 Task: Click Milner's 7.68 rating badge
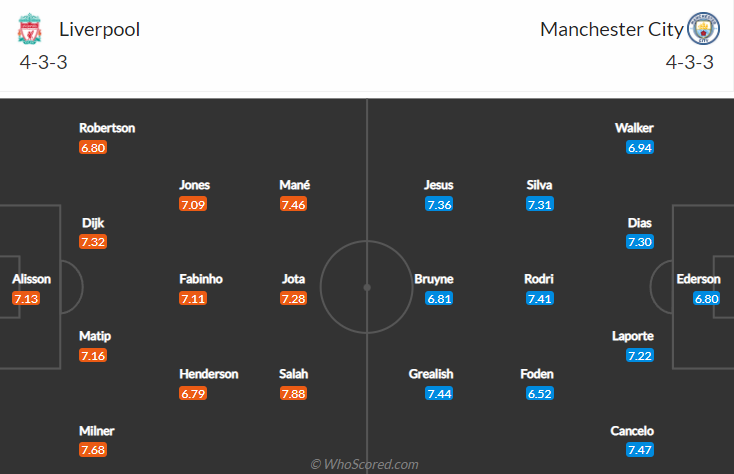click(x=93, y=450)
